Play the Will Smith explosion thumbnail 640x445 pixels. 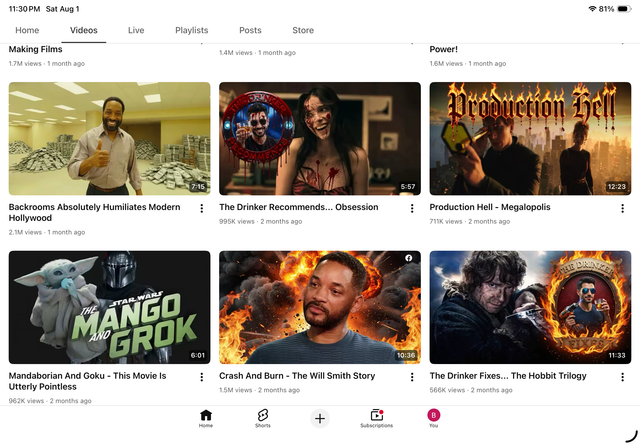tap(320, 307)
